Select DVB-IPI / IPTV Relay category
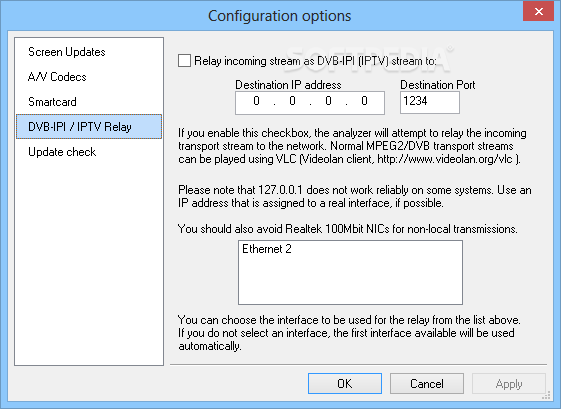The width and height of the screenshot is (561, 409). pos(88,127)
